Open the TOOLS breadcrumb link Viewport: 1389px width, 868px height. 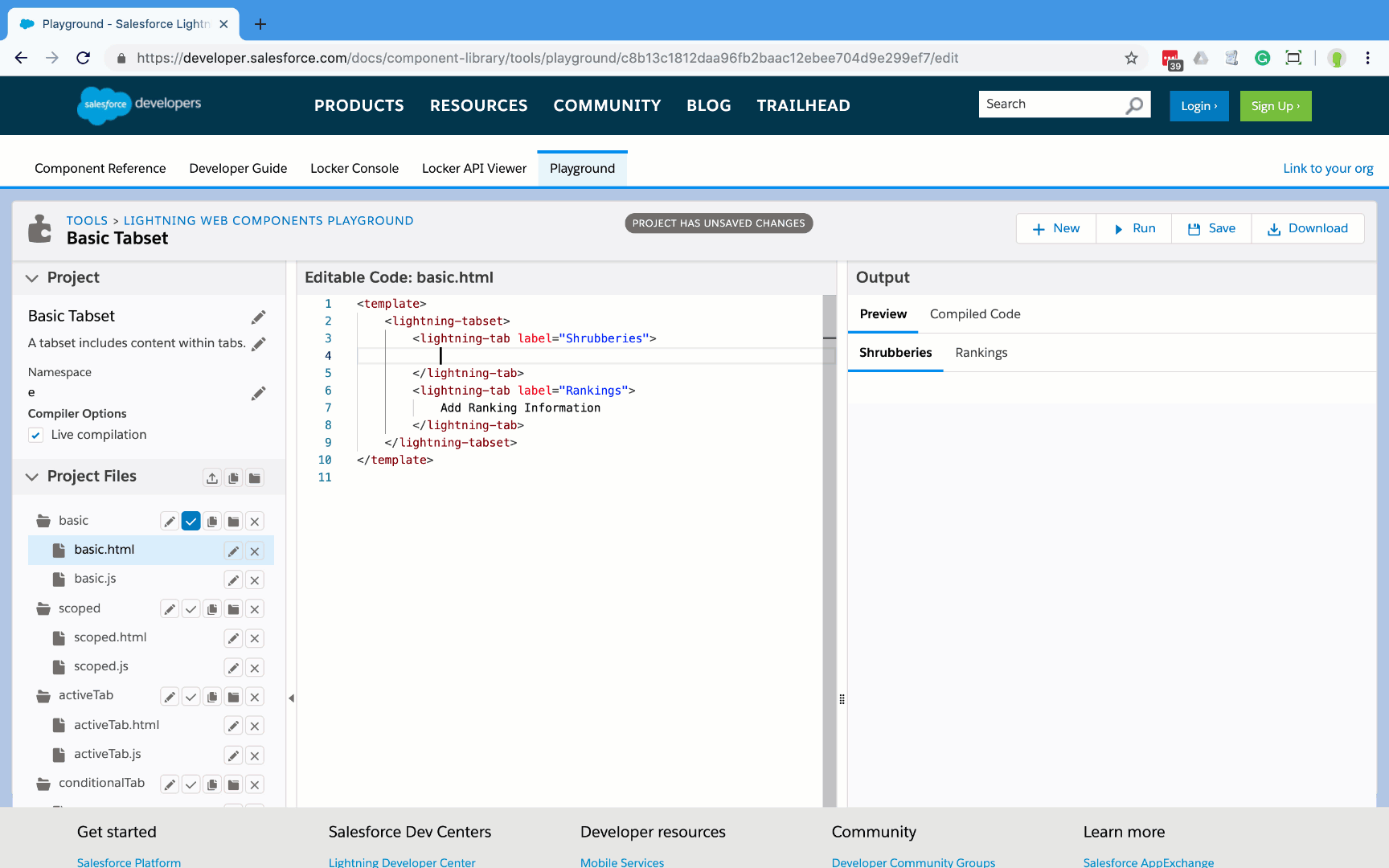[x=87, y=221]
